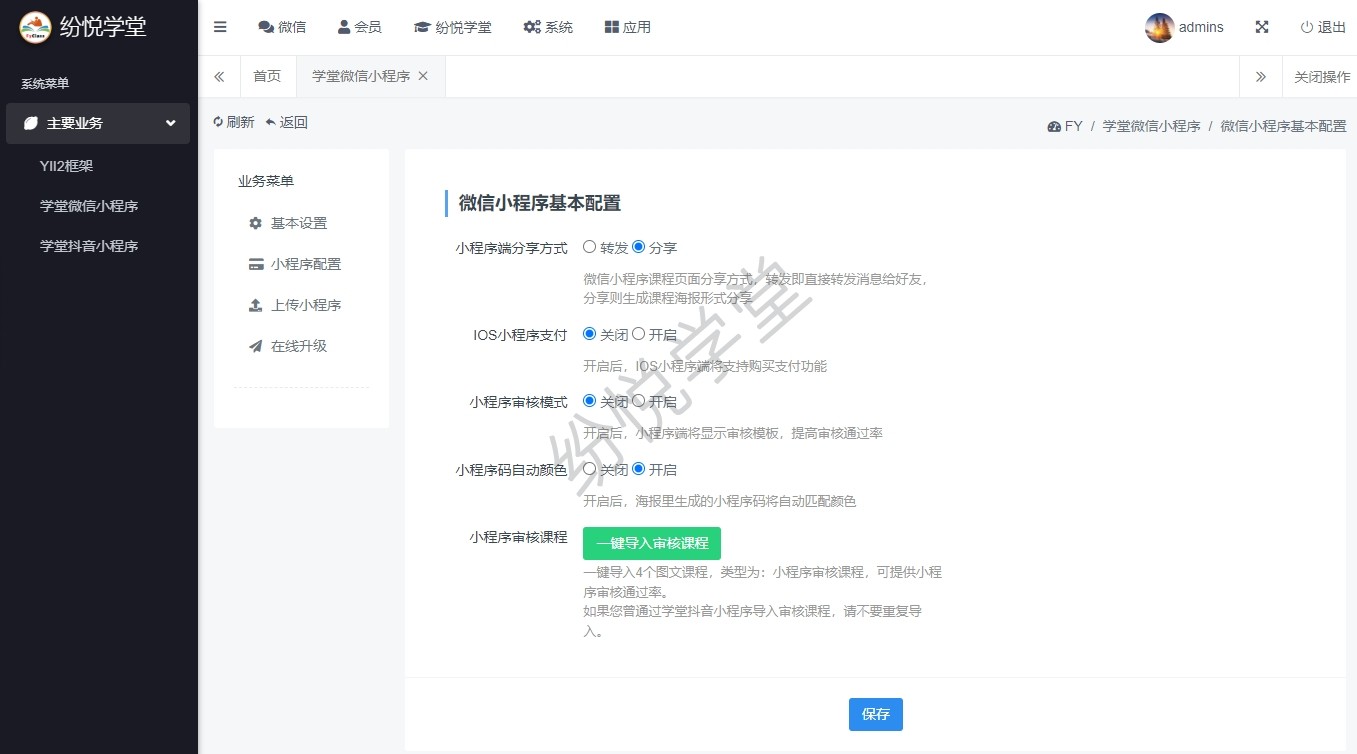Click the hamburger menu icon in top bar

click(220, 27)
